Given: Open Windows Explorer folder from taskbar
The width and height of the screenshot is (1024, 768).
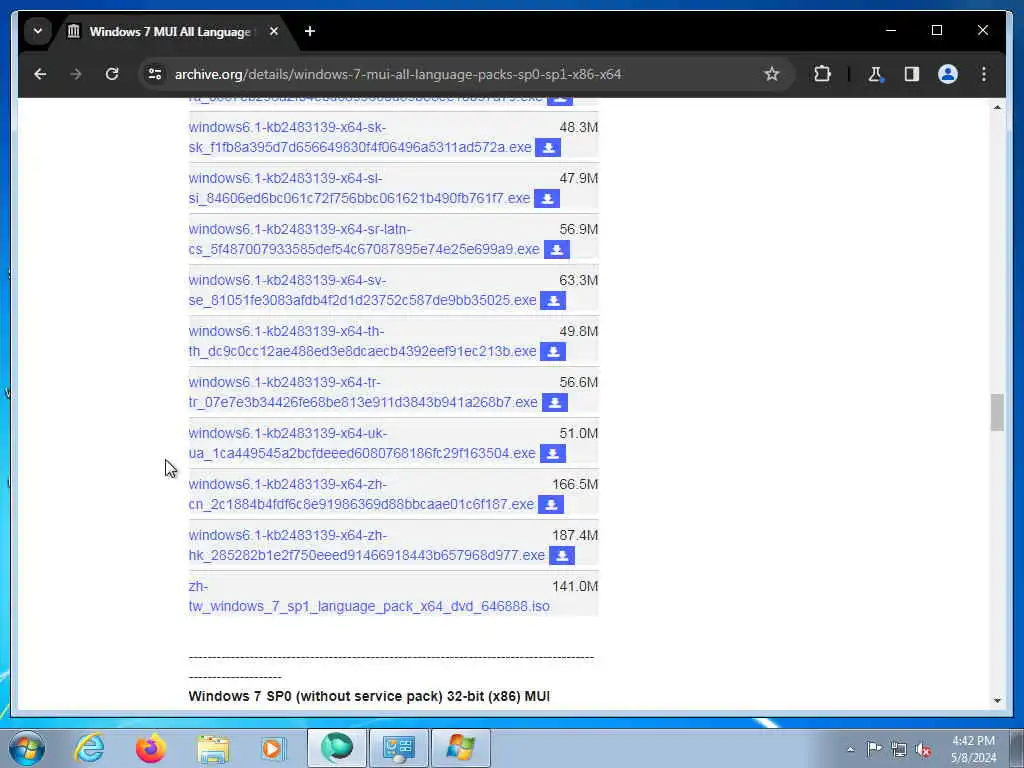Looking at the screenshot, I should coord(213,748).
